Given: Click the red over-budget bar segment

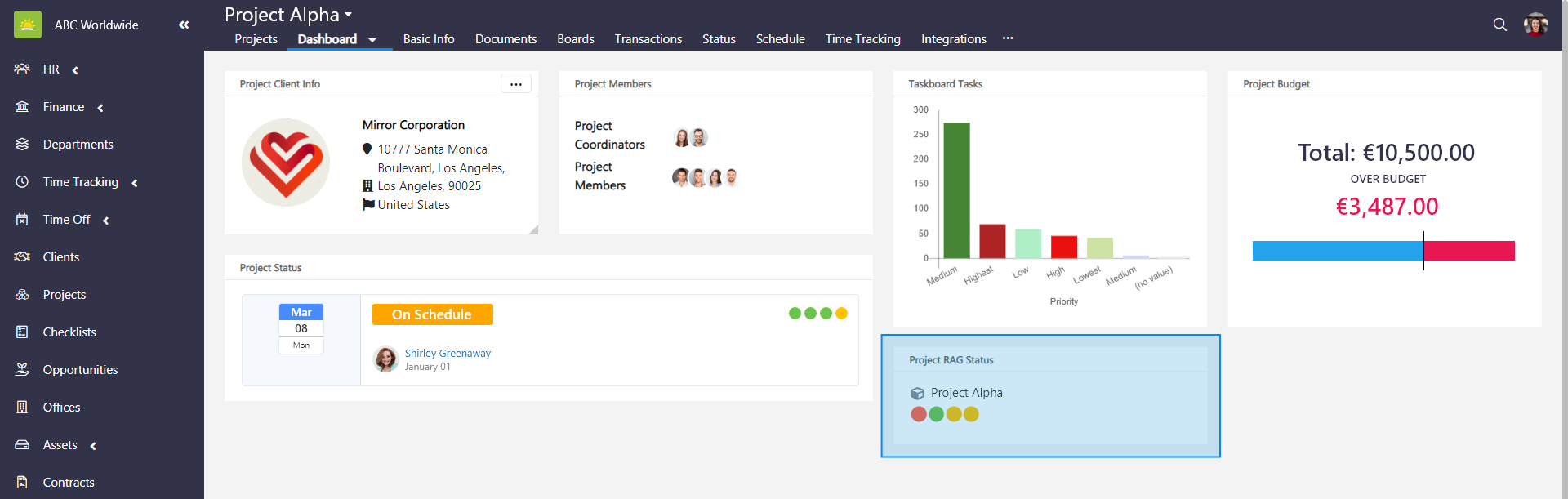Looking at the screenshot, I should coord(1469,251).
